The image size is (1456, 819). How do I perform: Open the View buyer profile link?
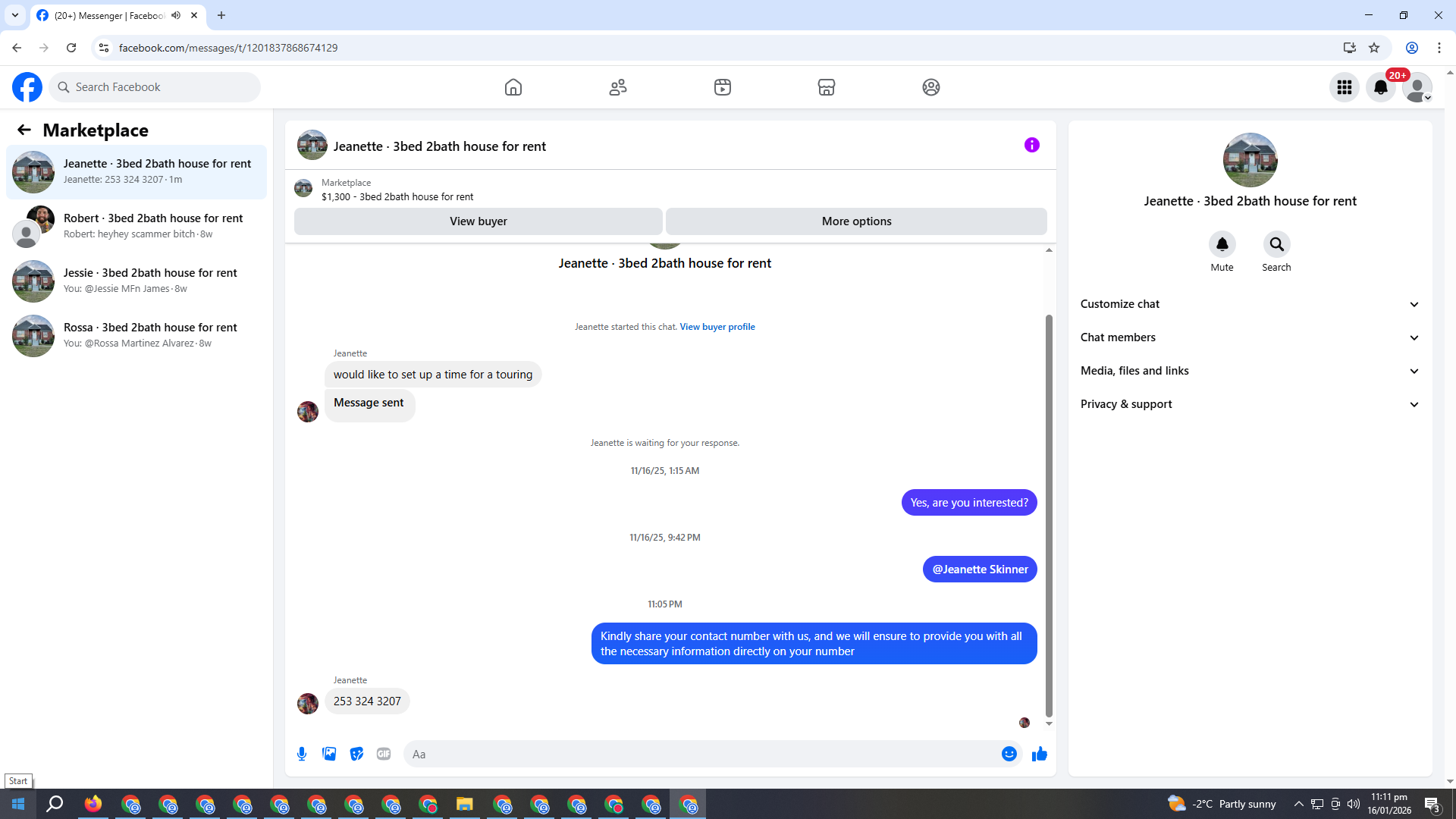pyautogui.click(x=717, y=327)
